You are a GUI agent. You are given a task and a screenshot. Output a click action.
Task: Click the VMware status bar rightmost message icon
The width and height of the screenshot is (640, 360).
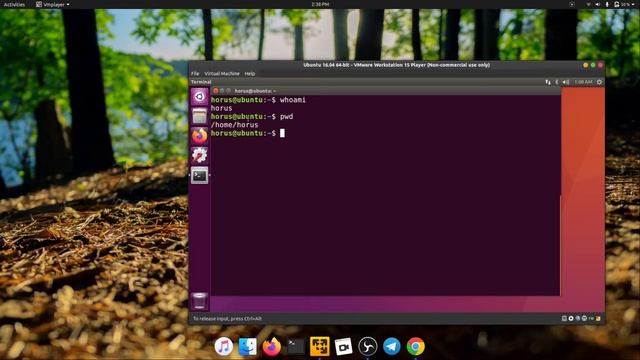tap(598, 318)
